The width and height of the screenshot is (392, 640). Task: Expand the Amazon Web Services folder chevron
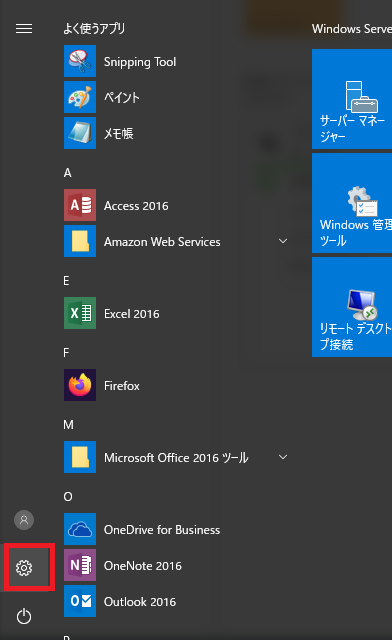pyautogui.click(x=283, y=241)
